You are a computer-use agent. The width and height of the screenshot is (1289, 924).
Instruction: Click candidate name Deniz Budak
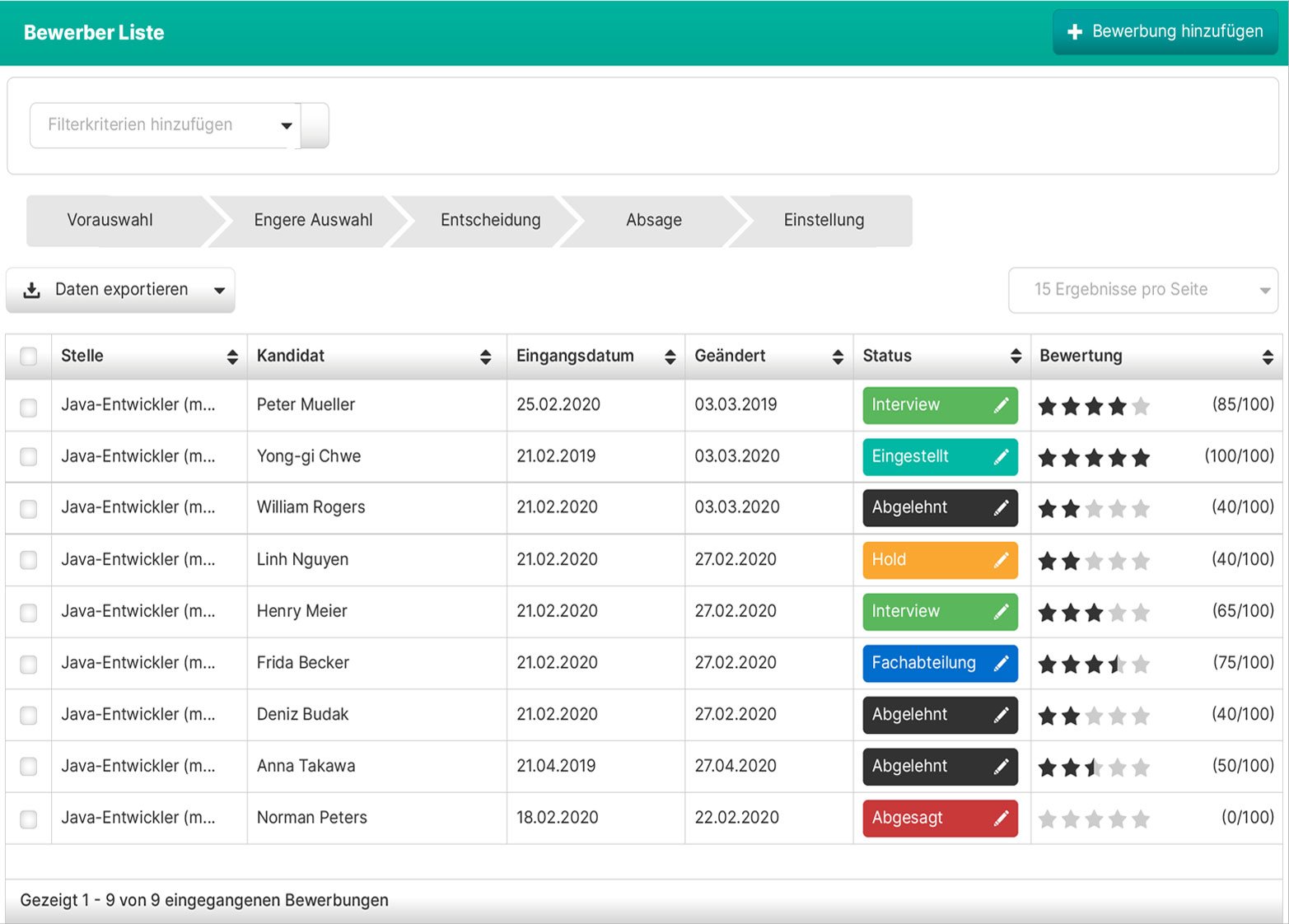(x=302, y=715)
